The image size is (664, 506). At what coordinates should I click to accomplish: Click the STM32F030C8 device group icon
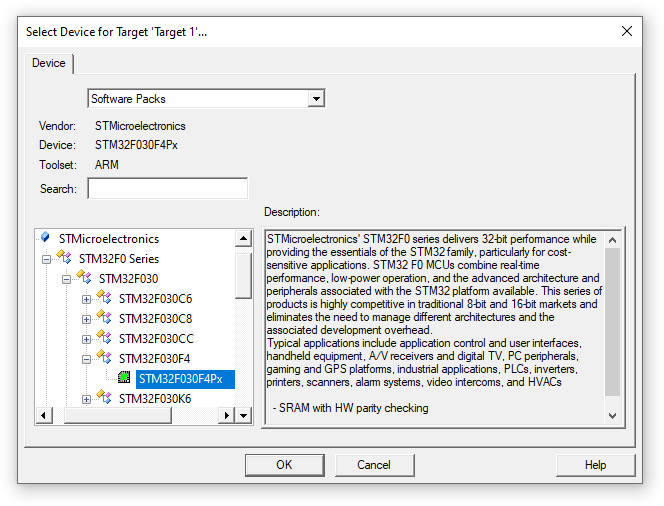tap(104, 317)
